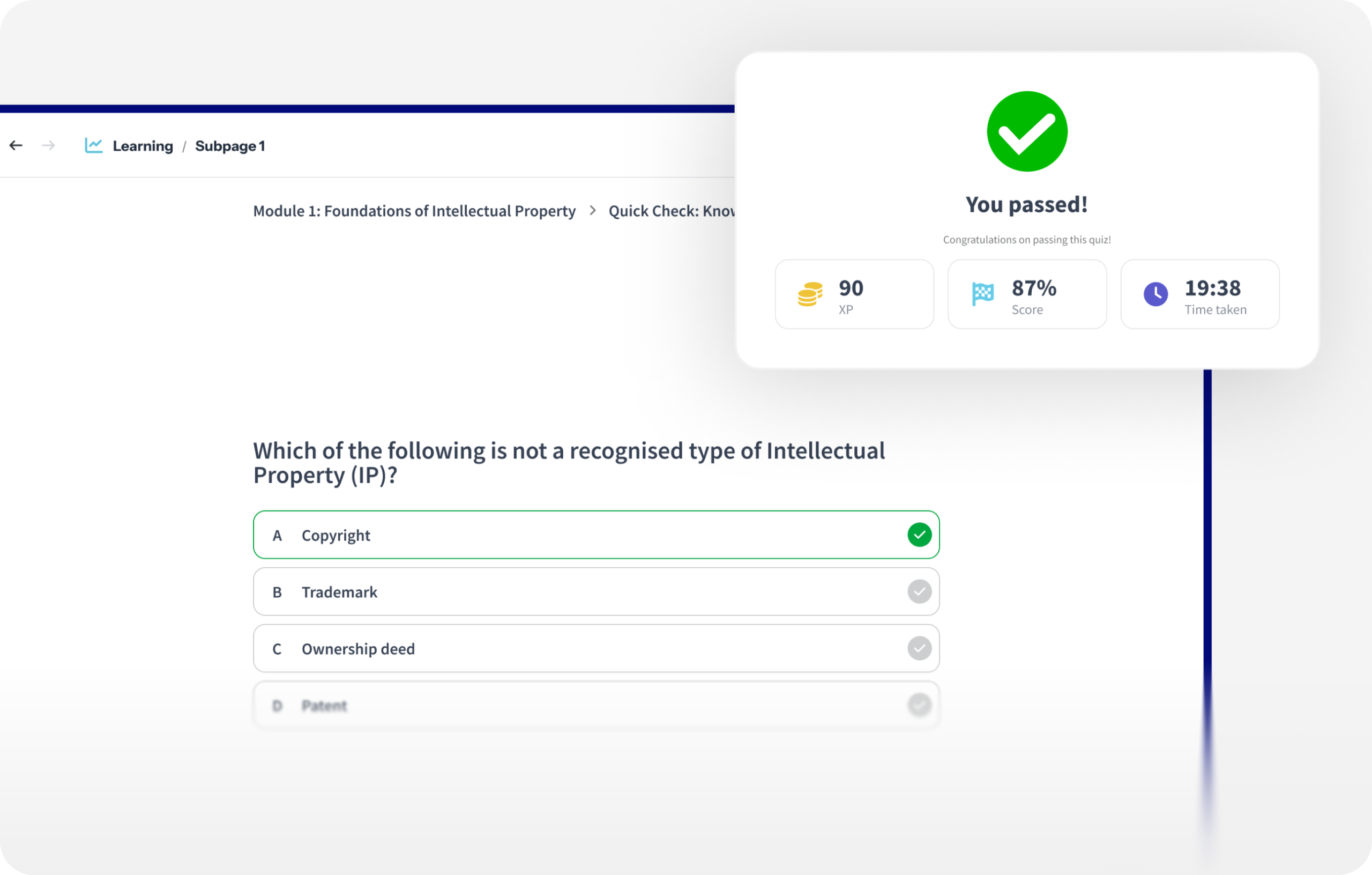This screenshot has width=1372, height=875.
Task: Expand the module breadcrumb chevron
Action: [x=593, y=211]
